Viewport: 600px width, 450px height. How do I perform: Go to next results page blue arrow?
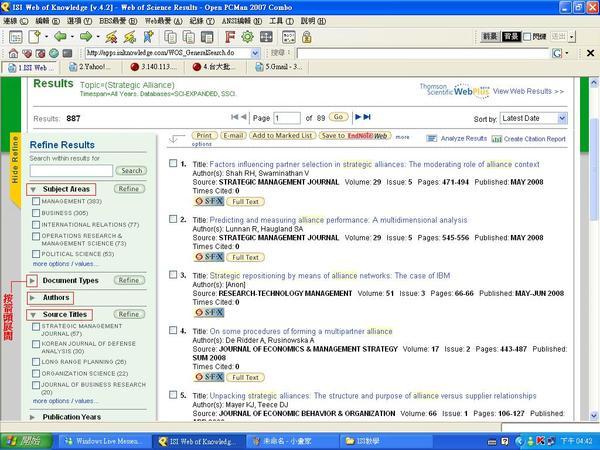click(x=358, y=117)
